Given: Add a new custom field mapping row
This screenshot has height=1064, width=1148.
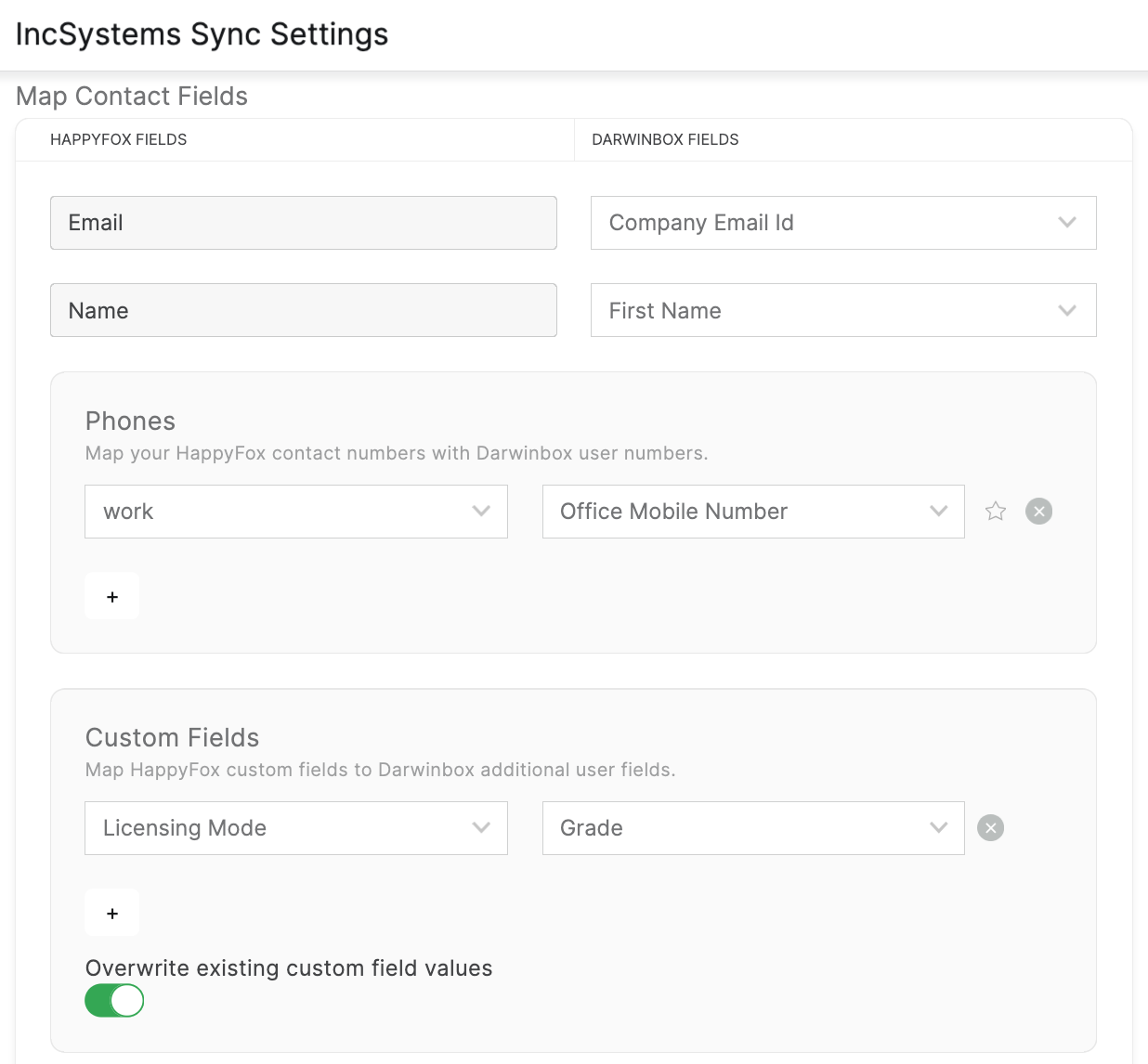Looking at the screenshot, I should 112,913.
